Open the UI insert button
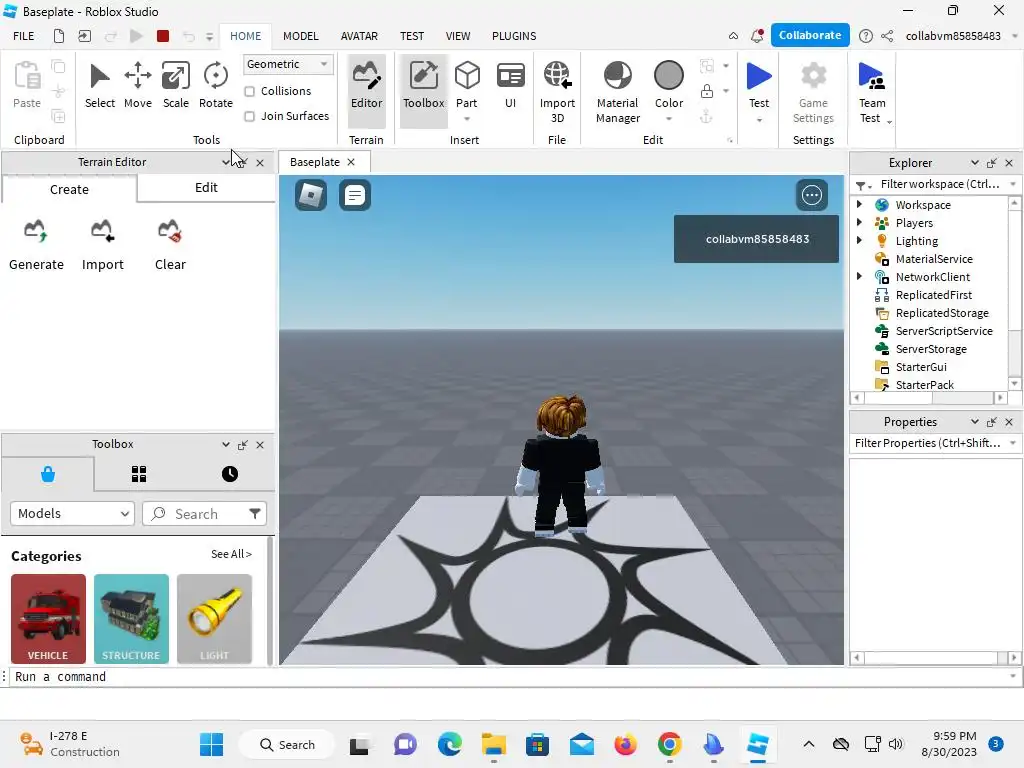 coord(510,86)
